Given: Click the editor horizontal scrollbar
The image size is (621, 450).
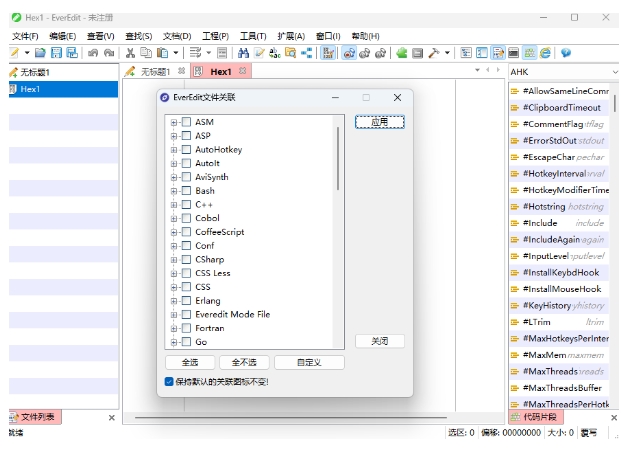Looking at the screenshot, I should pos(290,417).
